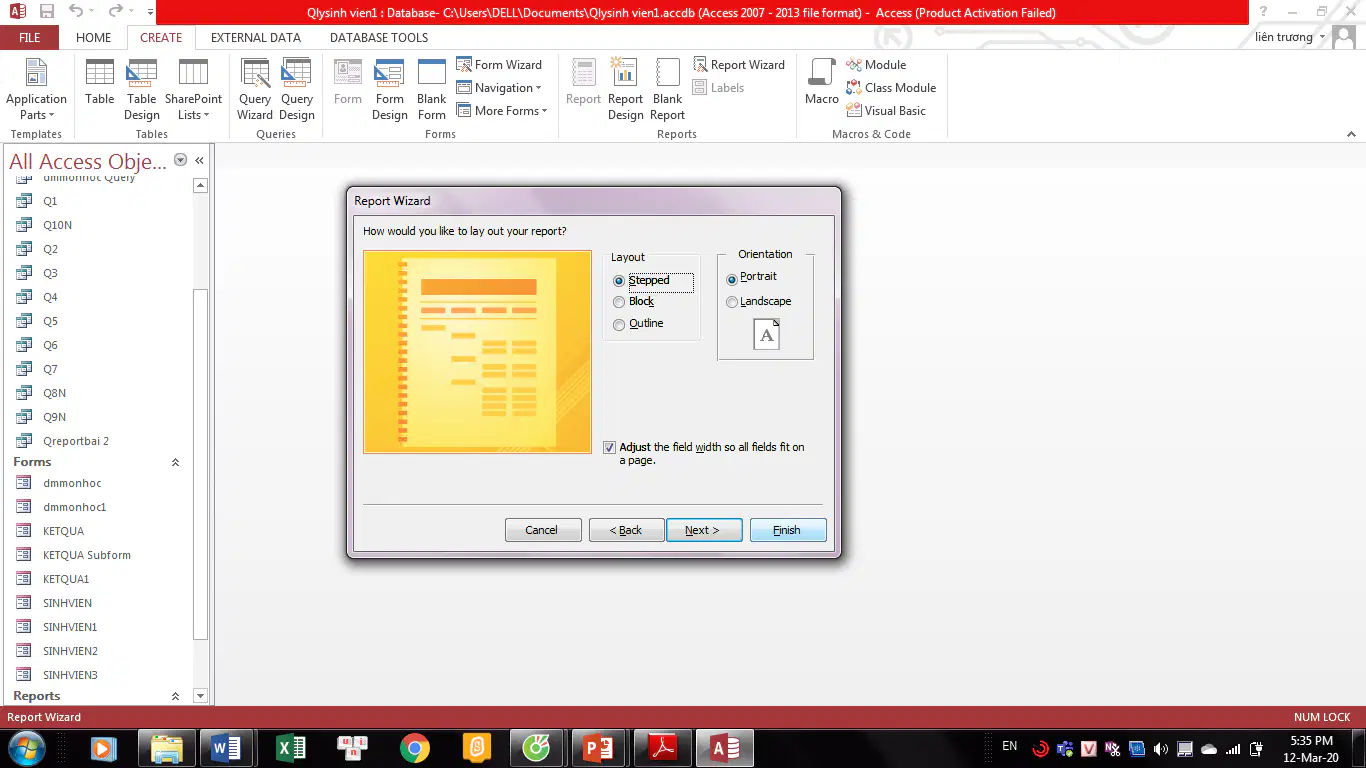The image size is (1366, 768).
Task: Create a Blank Form
Action: click(432, 89)
